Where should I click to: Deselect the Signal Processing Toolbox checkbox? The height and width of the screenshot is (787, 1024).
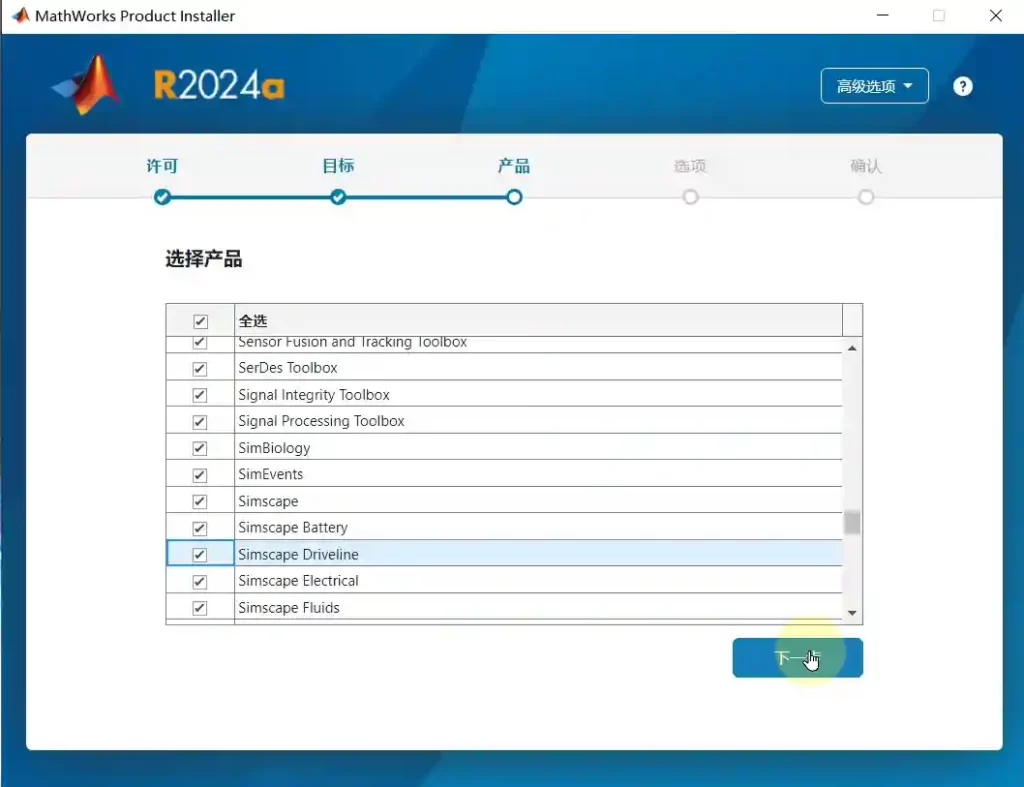[200, 421]
